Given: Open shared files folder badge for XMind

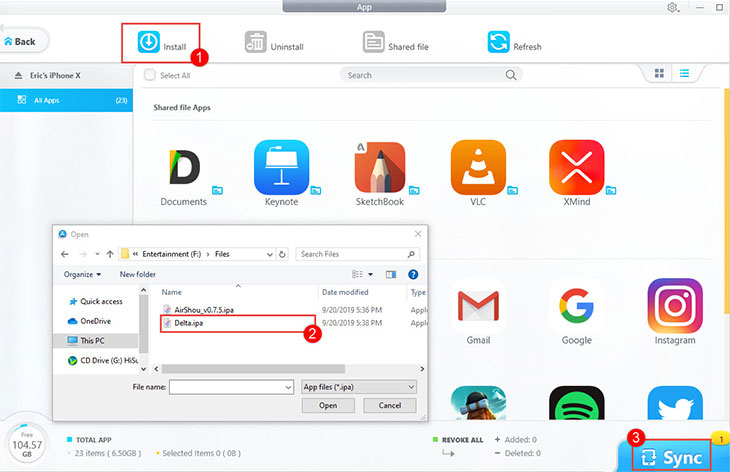Looking at the screenshot, I should pyautogui.click(x=611, y=190).
